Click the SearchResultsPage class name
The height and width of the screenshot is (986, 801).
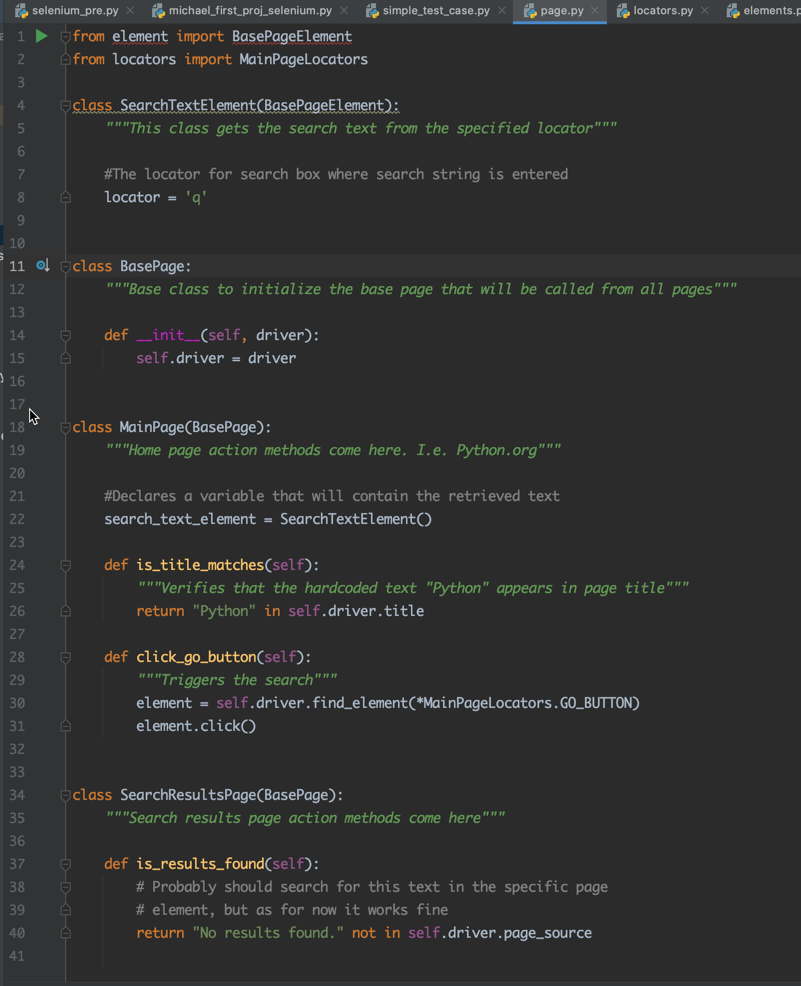coord(188,795)
